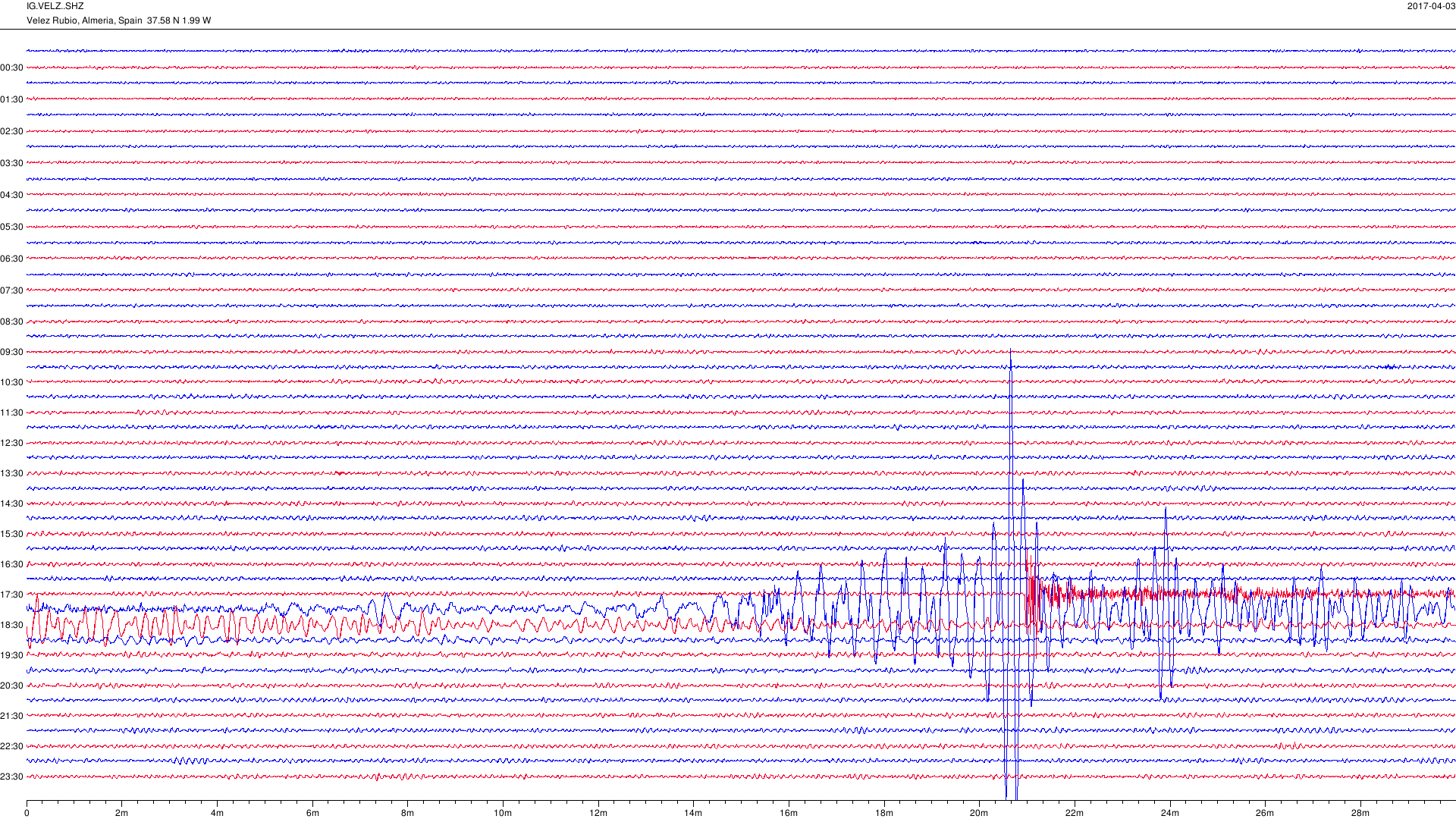Click the station code IG.VELZ..SHZ
1456x819 pixels.
tap(55, 6)
